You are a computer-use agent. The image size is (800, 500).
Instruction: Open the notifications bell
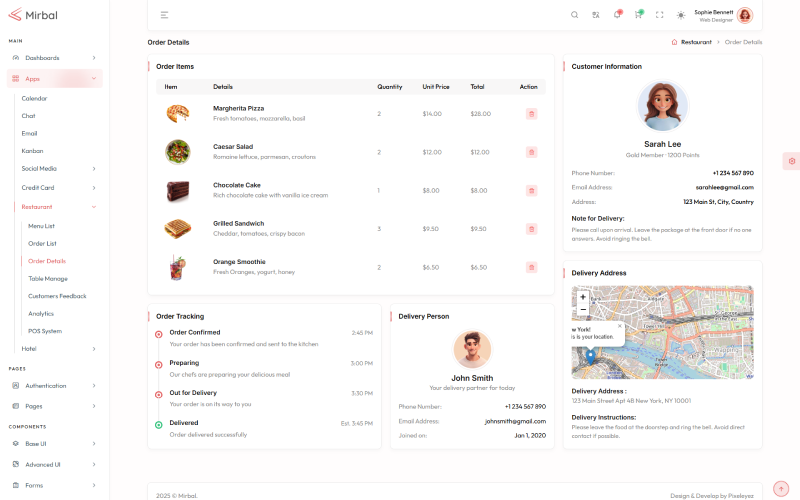617,15
